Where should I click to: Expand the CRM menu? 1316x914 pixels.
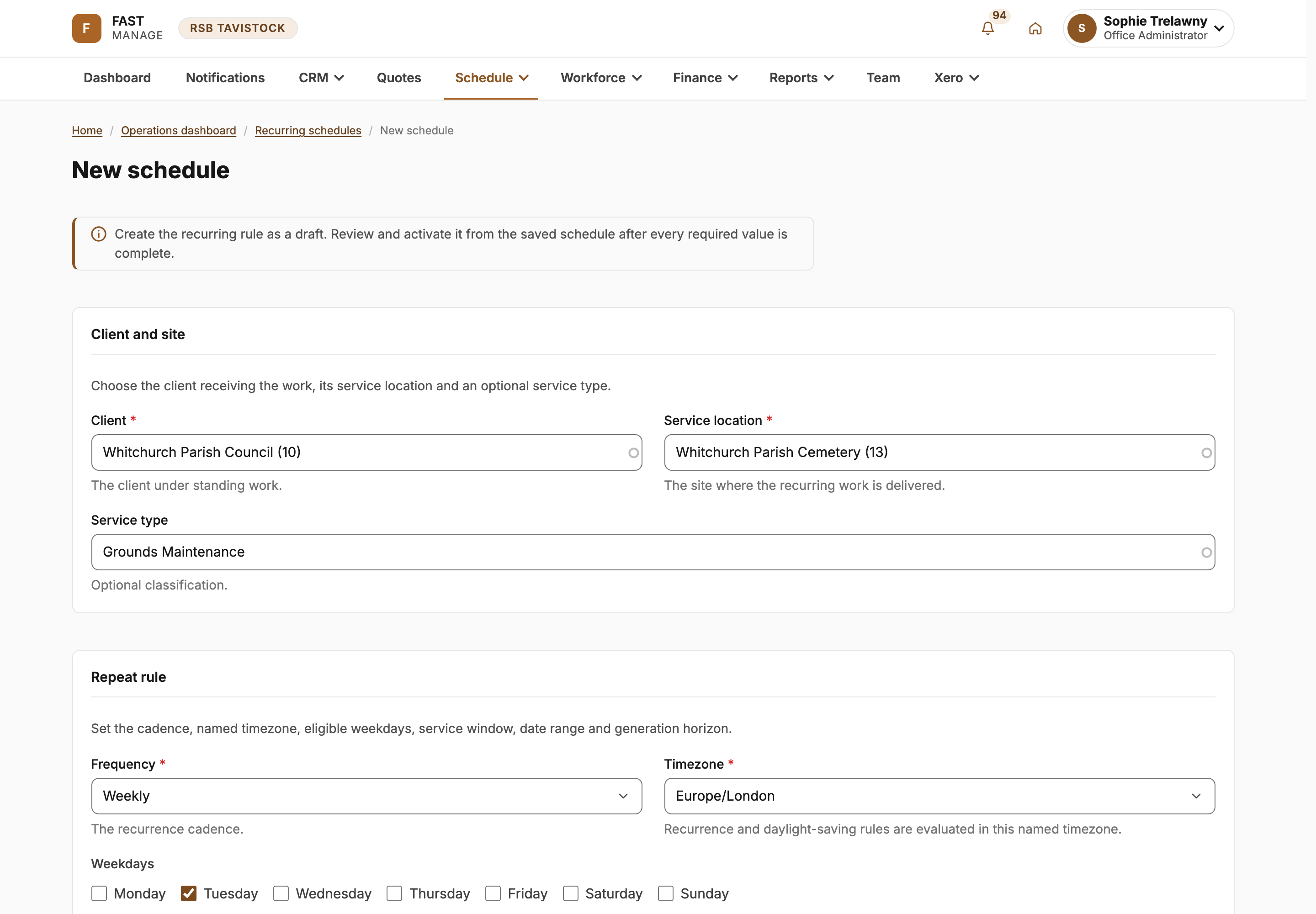pos(321,78)
